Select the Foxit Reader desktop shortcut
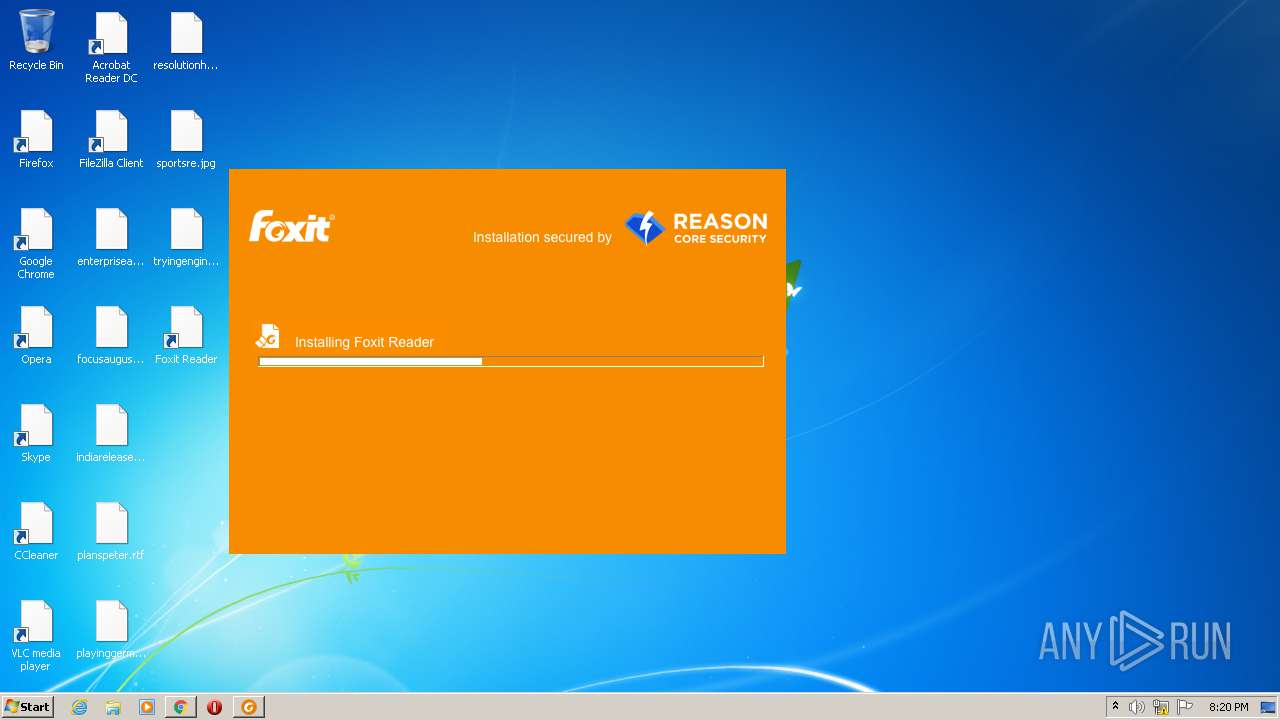This screenshot has height=720, width=1280. point(186,335)
